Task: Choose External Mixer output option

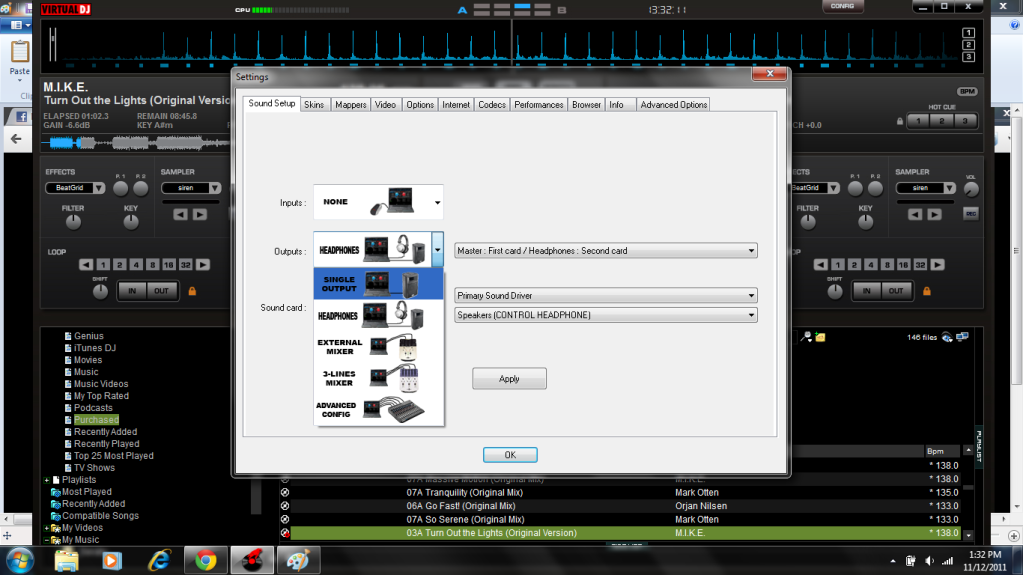Action: coord(378,347)
